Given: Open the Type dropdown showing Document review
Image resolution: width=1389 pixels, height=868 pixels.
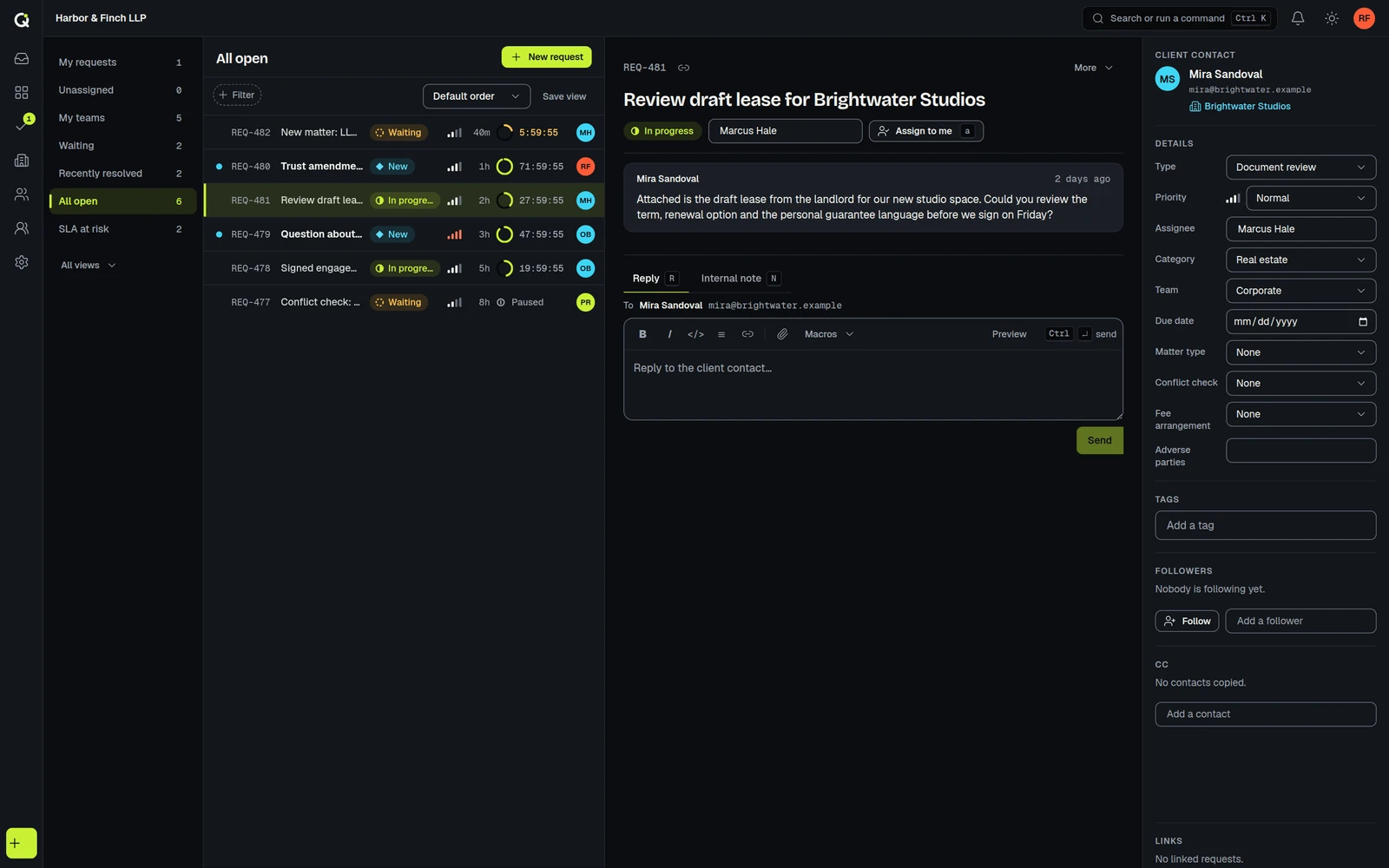Looking at the screenshot, I should [x=1300, y=168].
